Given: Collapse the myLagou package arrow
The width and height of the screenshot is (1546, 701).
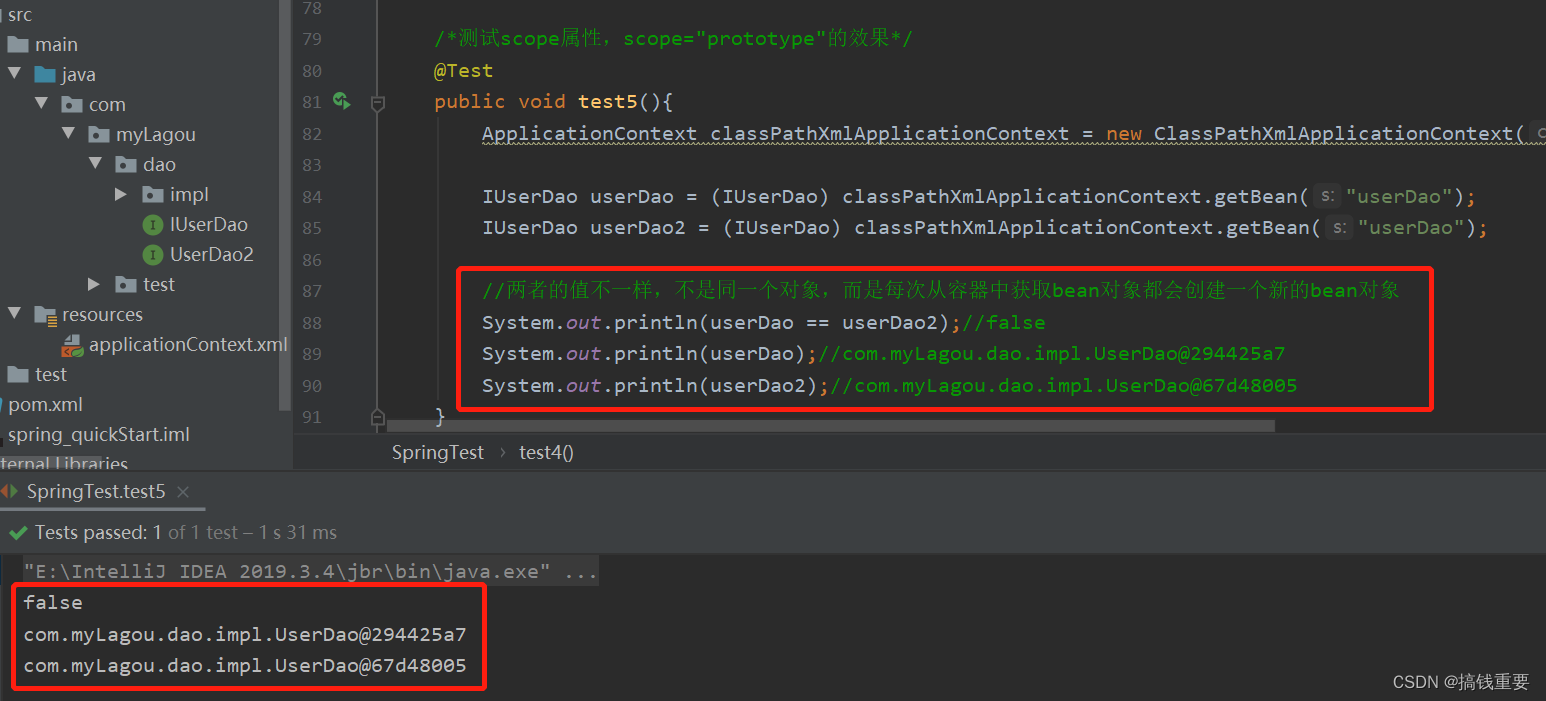Looking at the screenshot, I should coord(68,134).
